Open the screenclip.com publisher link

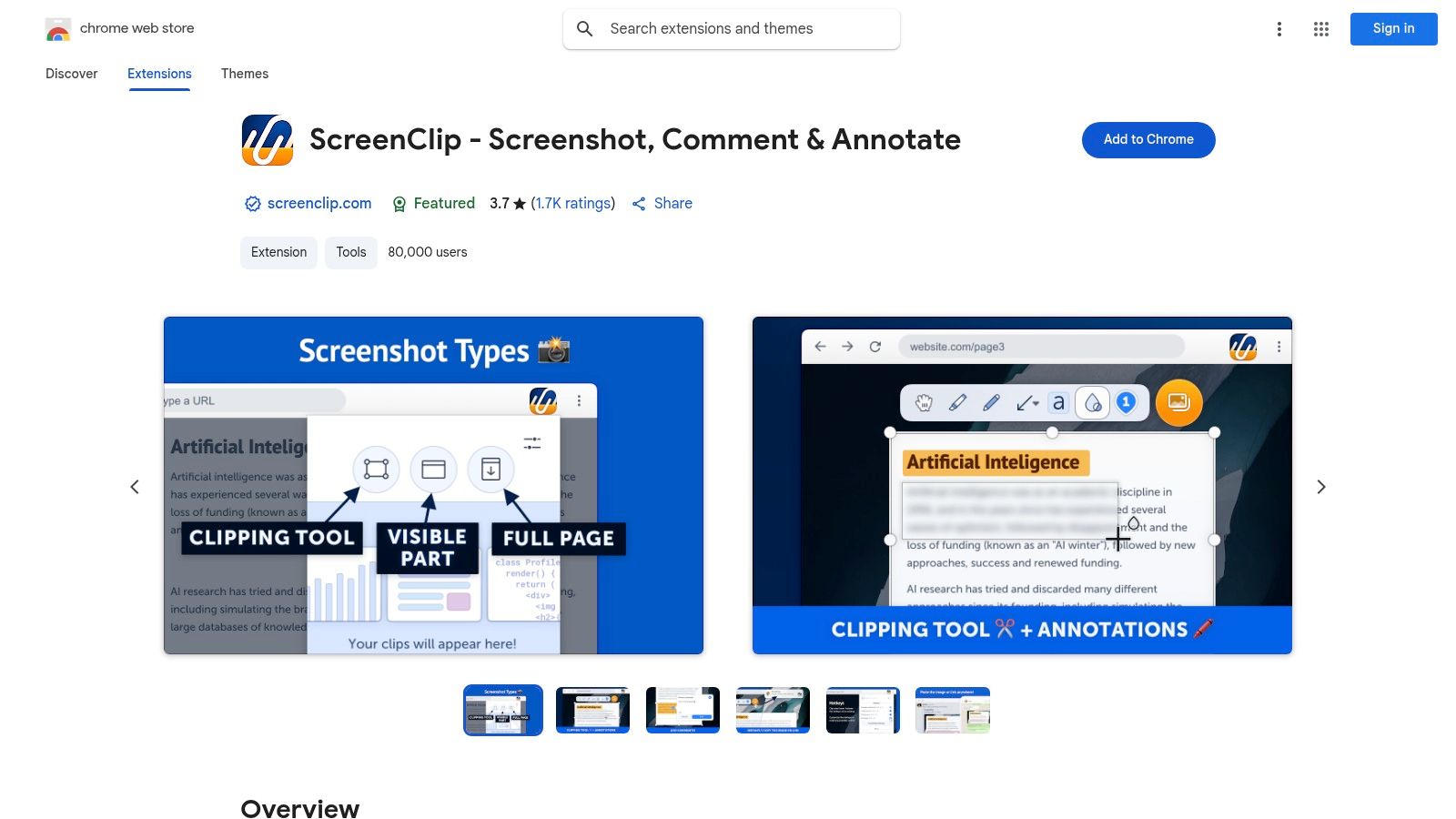click(318, 203)
